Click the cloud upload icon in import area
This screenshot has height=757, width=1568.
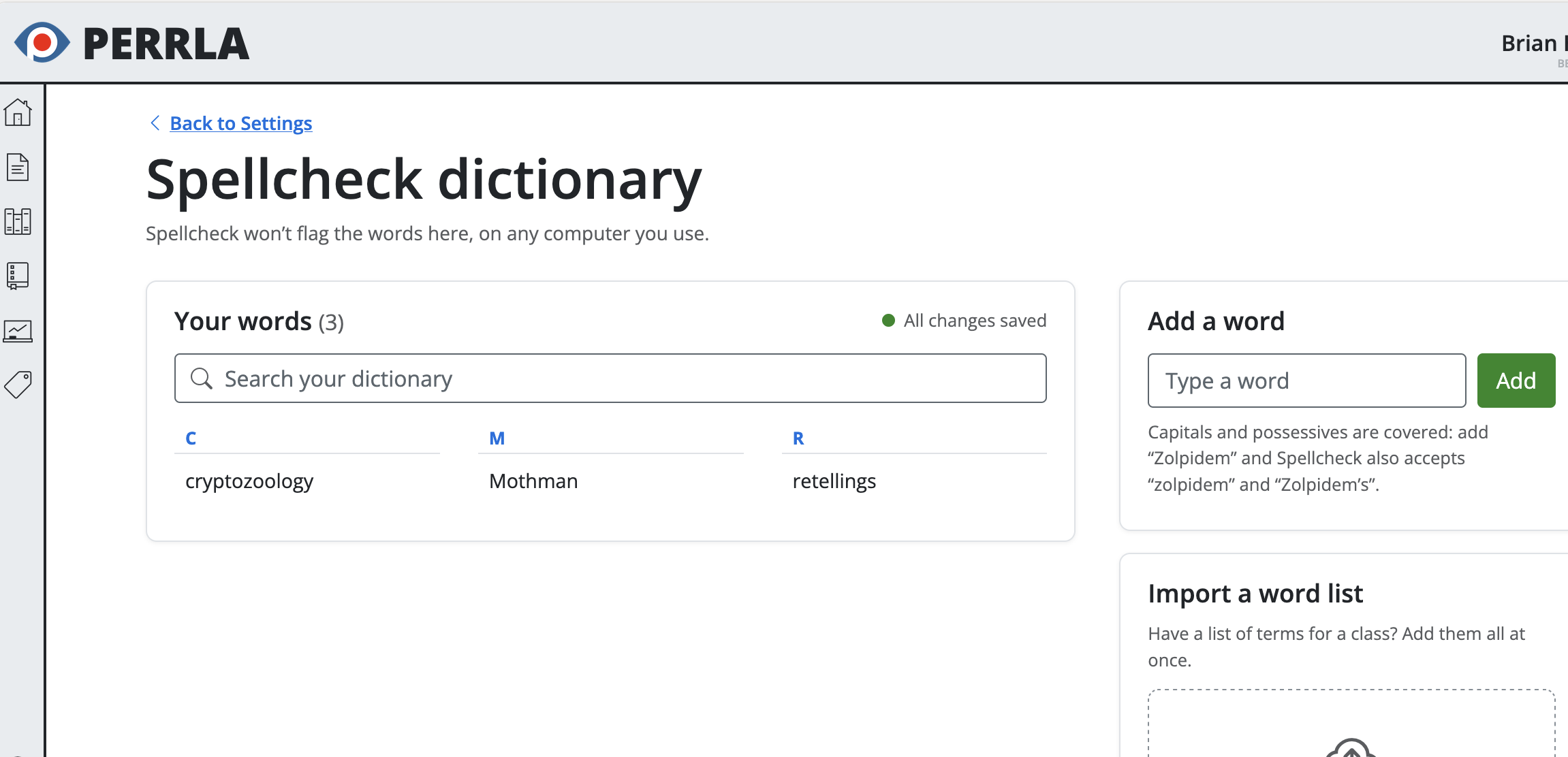pos(1351,747)
